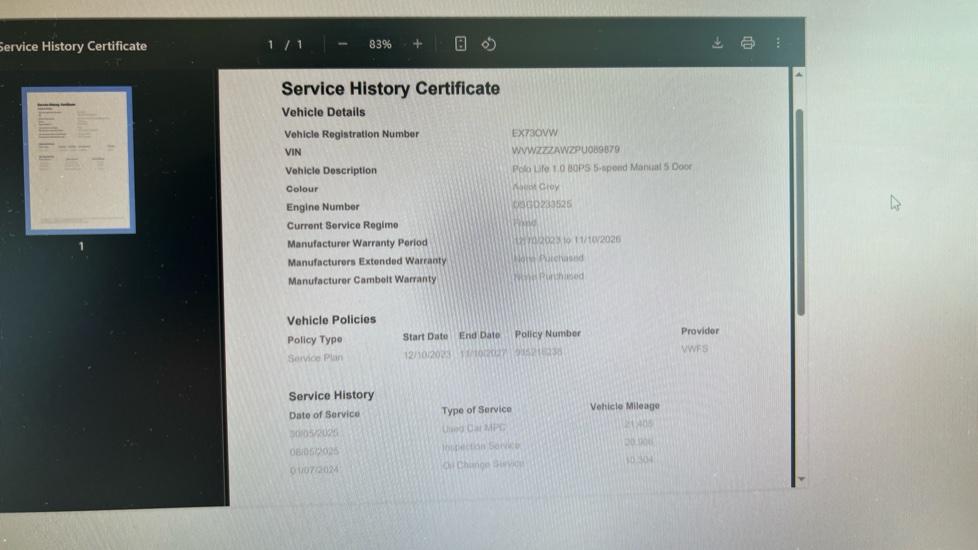
Task: Click the vertical scrollbar thumb
Action: tap(800, 212)
